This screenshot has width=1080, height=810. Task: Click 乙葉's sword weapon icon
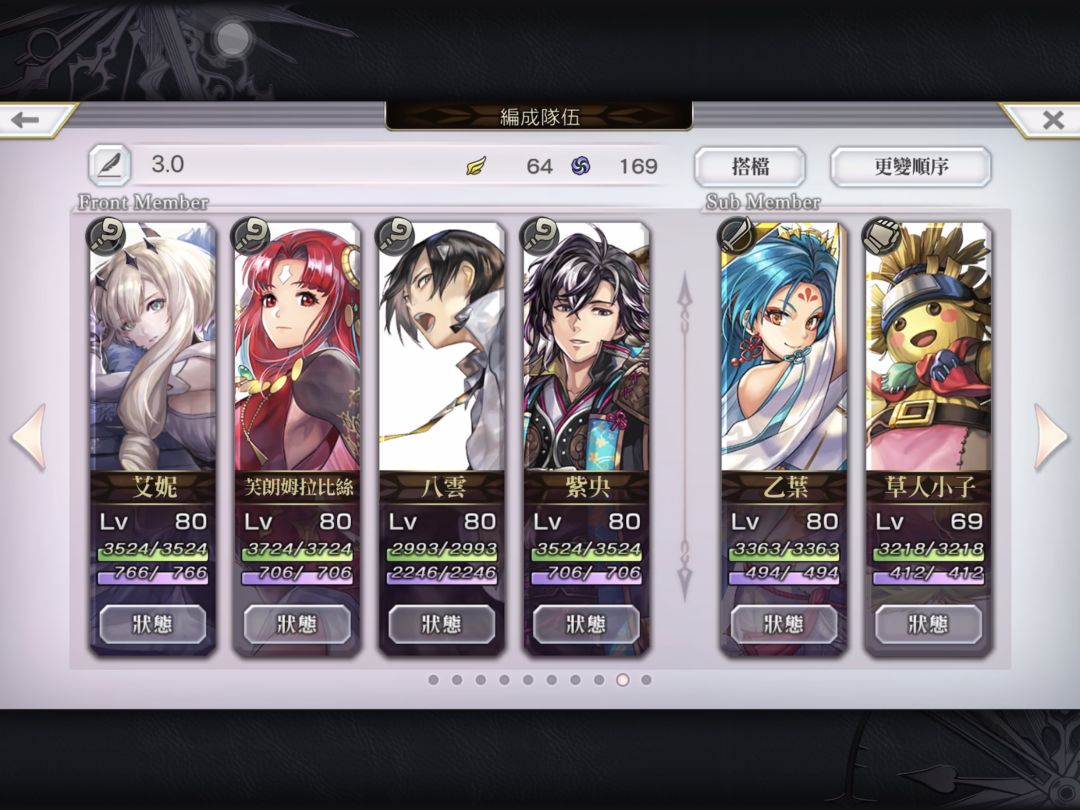(736, 236)
